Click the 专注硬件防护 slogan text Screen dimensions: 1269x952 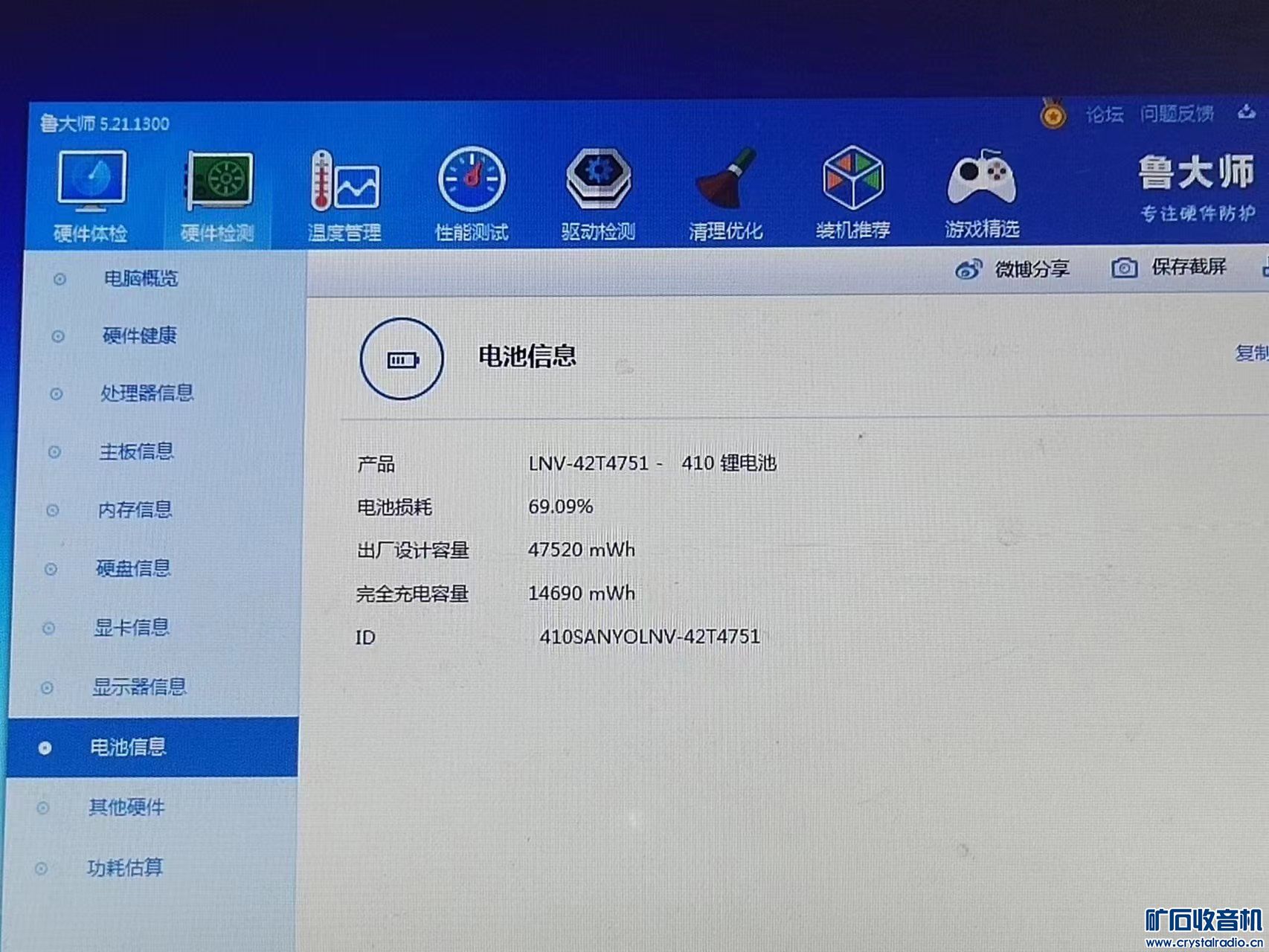pyautogui.click(x=1198, y=213)
